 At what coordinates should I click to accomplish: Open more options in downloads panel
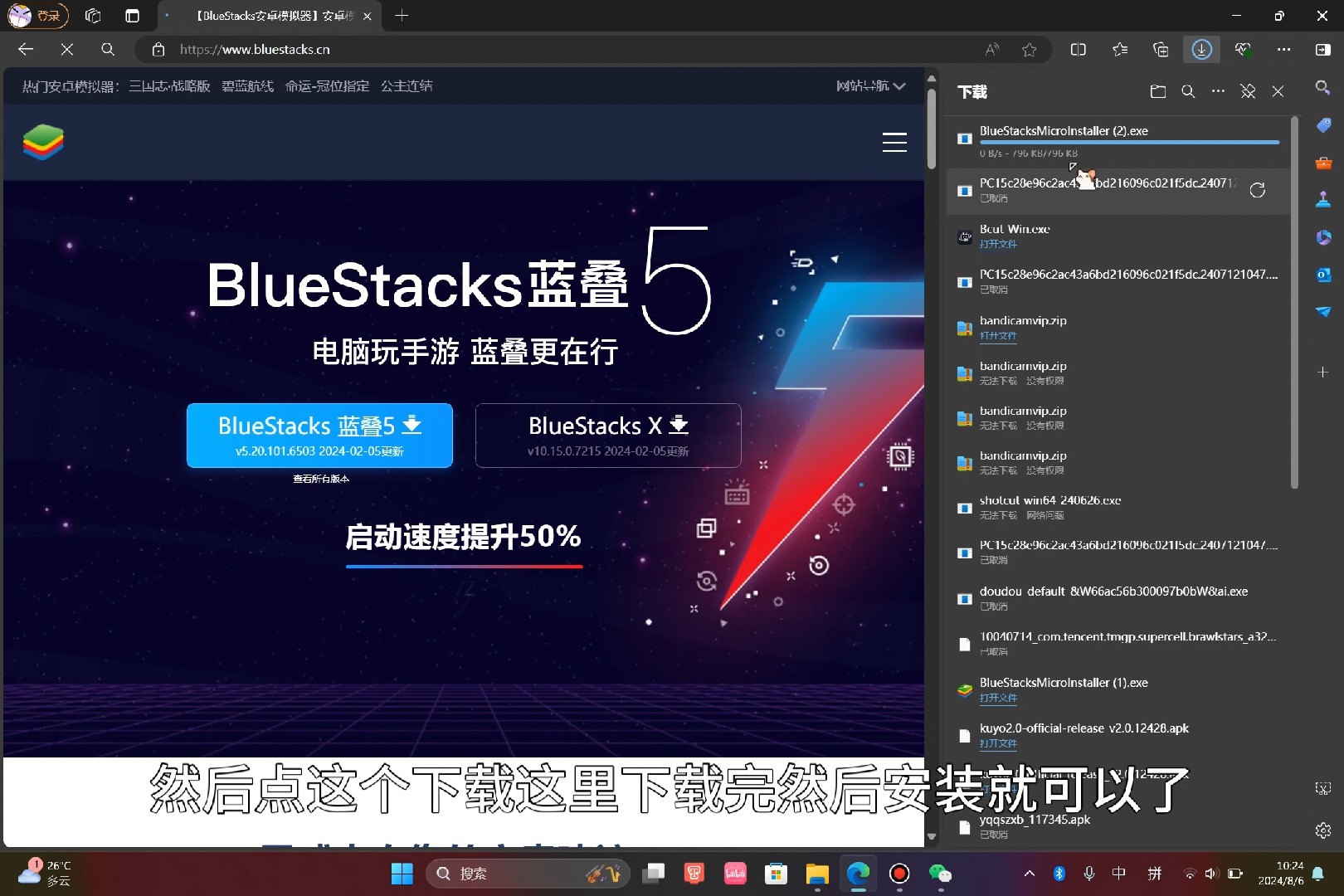point(1218,91)
